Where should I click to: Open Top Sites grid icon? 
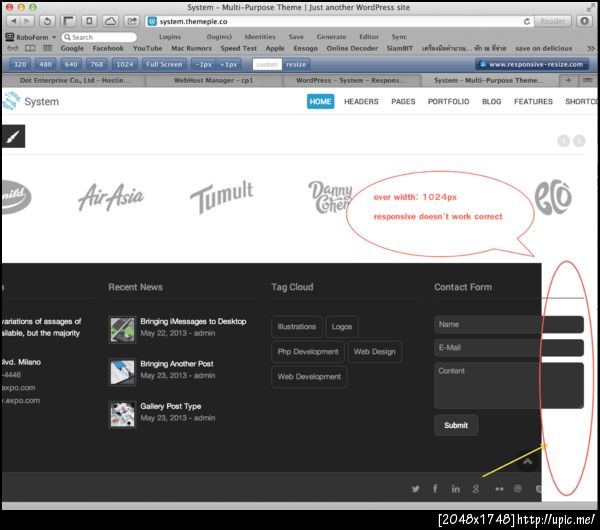coord(47,48)
